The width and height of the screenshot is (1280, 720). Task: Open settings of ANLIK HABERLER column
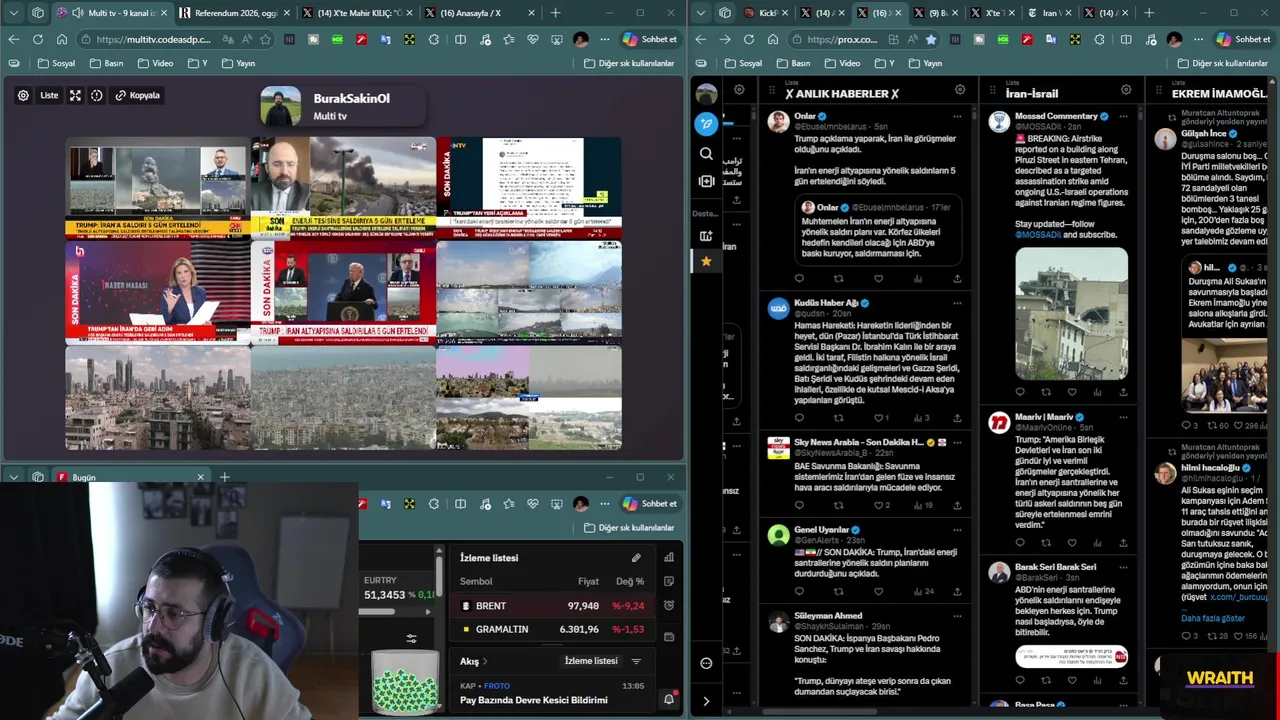(x=960, y=90)
